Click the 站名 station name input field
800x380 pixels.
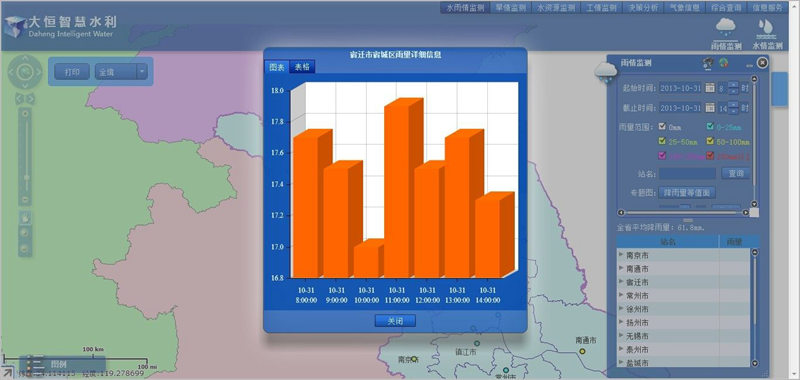[687, 173]
